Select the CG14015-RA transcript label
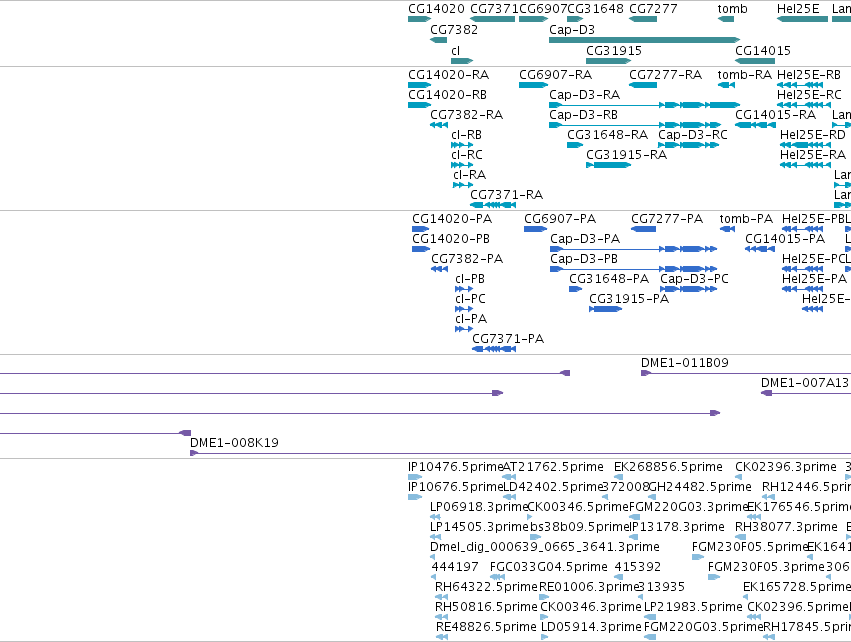The image size is (851, 642). point(776,115)
